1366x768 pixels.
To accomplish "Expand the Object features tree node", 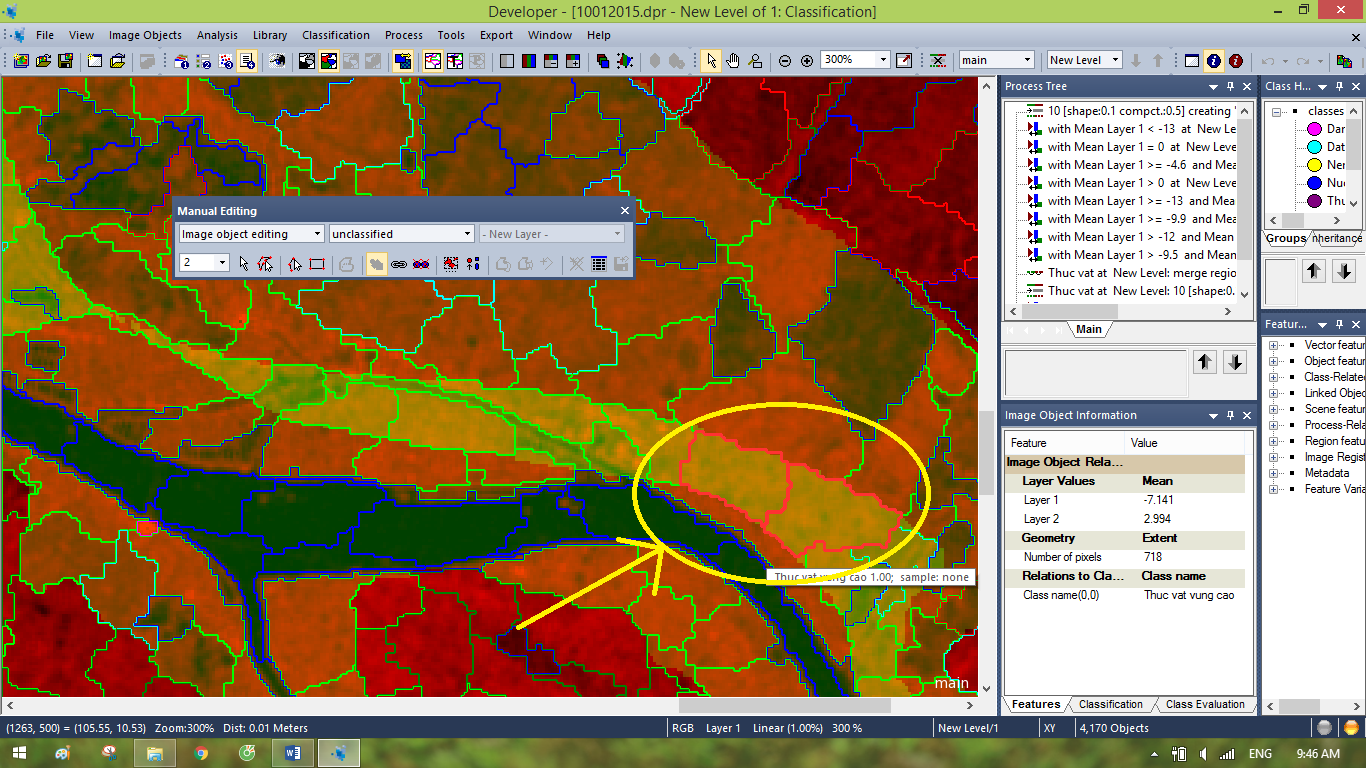I will pos(1275,361).
